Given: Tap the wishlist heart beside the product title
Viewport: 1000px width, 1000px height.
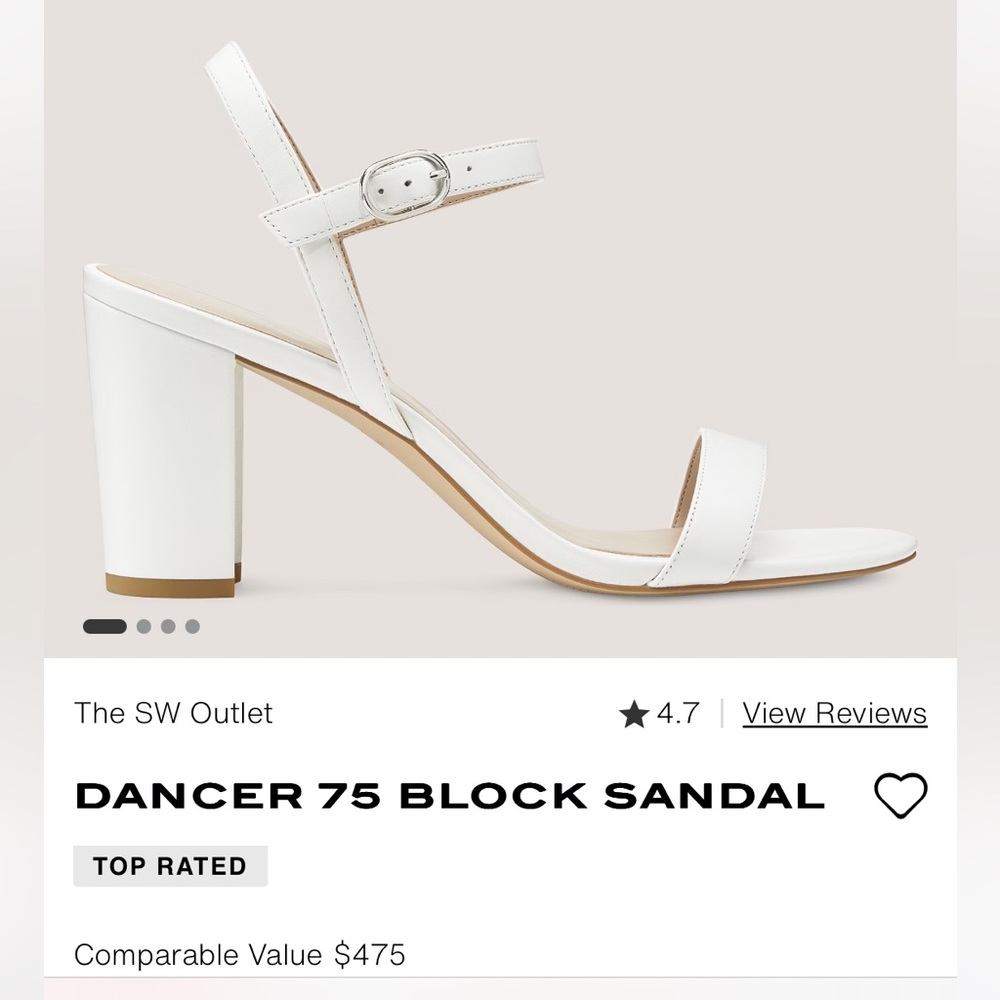Looking at the screenshot, I should 899,795.
